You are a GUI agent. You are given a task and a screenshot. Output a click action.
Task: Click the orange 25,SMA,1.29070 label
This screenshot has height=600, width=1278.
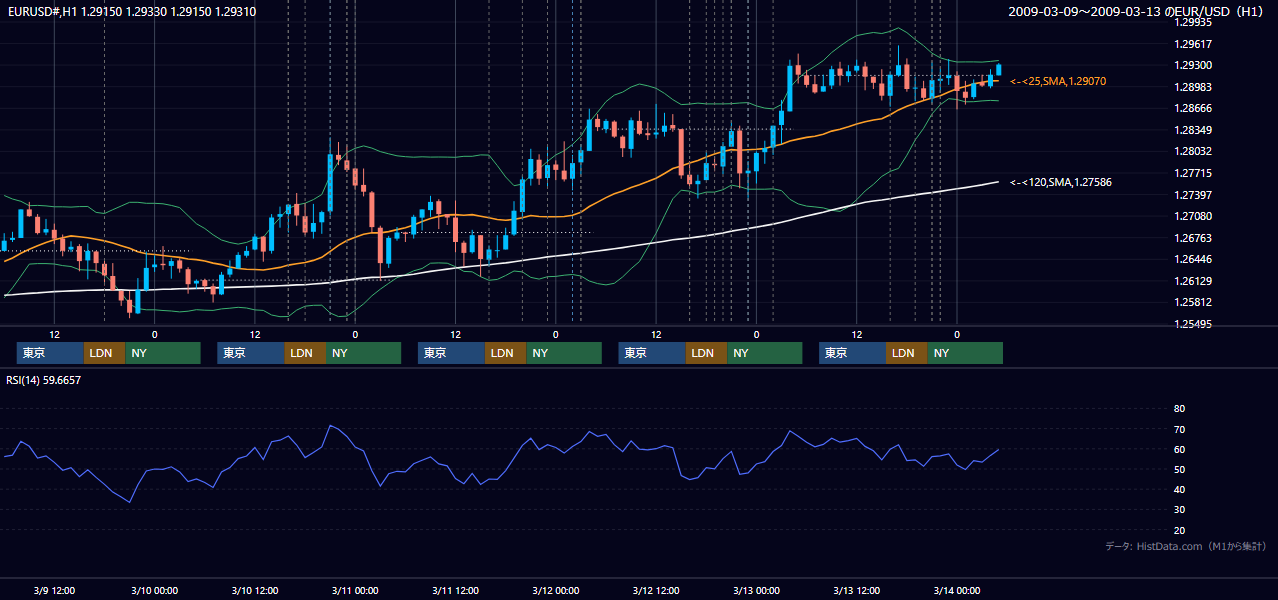click(x=1058, y=81)
